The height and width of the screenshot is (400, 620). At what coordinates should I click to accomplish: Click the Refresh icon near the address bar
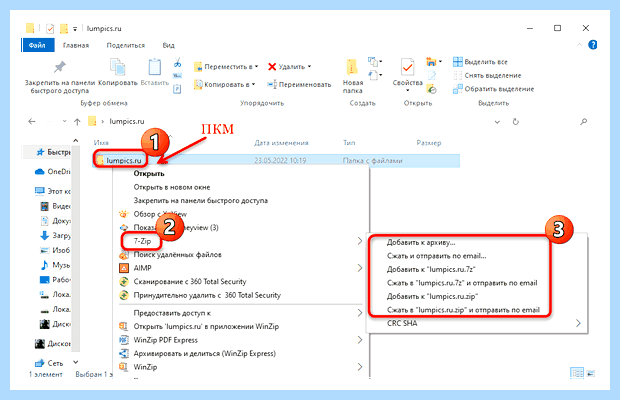(x=516, y=122)
